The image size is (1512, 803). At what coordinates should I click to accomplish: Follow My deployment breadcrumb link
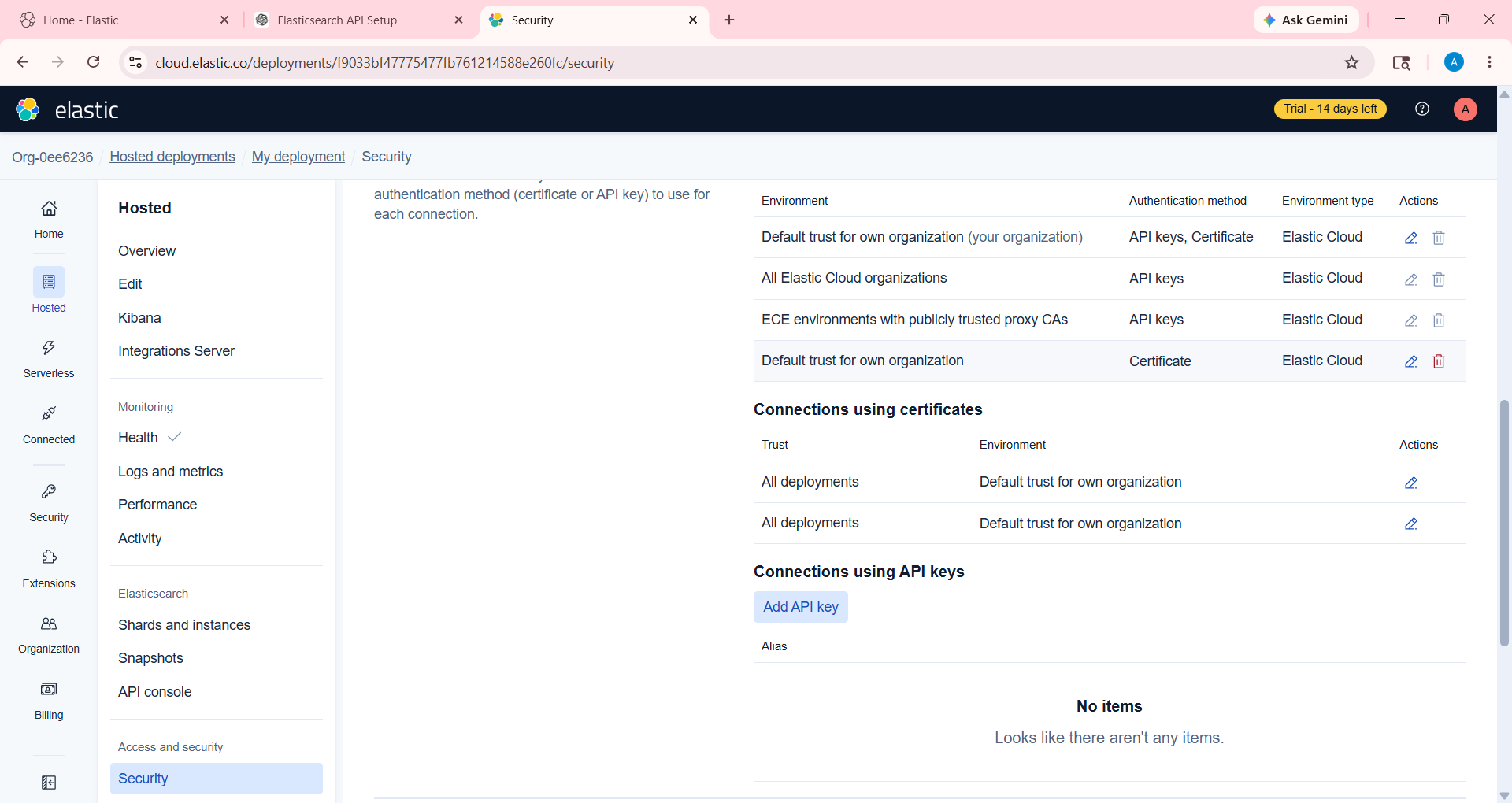pyautogui.click(x=298, y=157)
